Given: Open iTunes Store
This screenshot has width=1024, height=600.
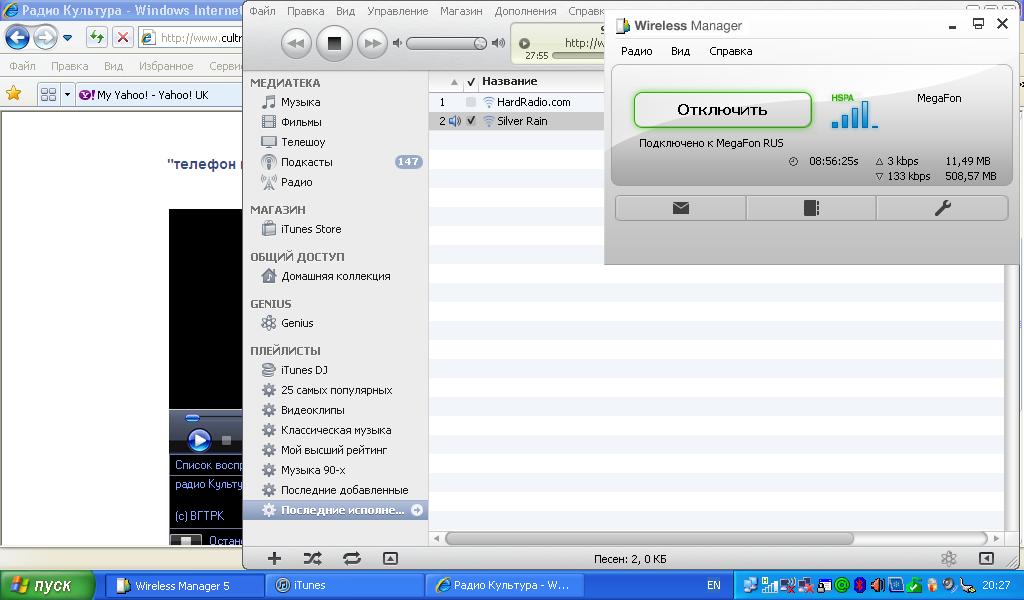Looking at the screenshot, I should click(301, 229).
